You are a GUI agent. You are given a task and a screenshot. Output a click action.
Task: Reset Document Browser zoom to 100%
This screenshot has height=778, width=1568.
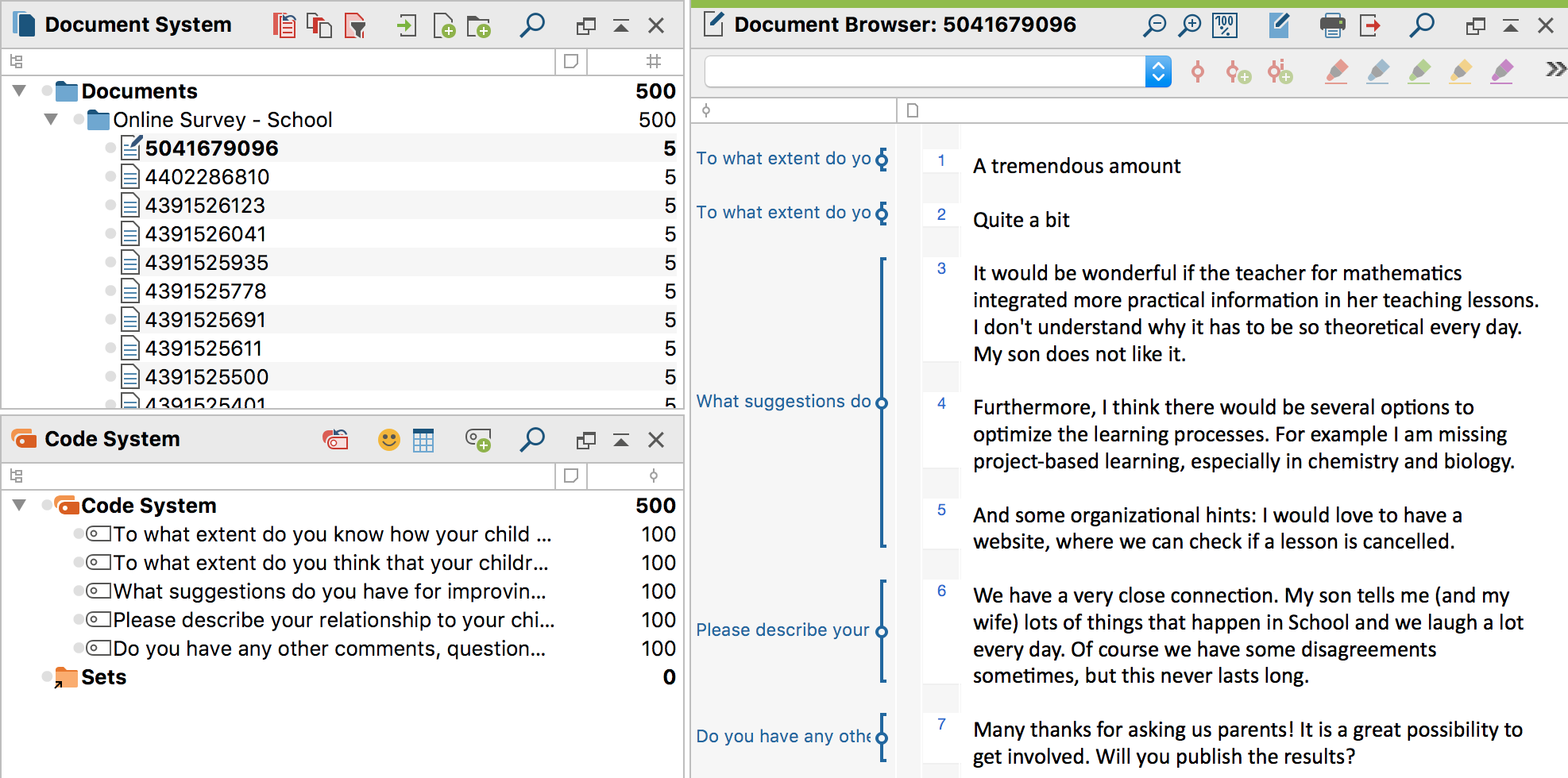click(1225, 25)
